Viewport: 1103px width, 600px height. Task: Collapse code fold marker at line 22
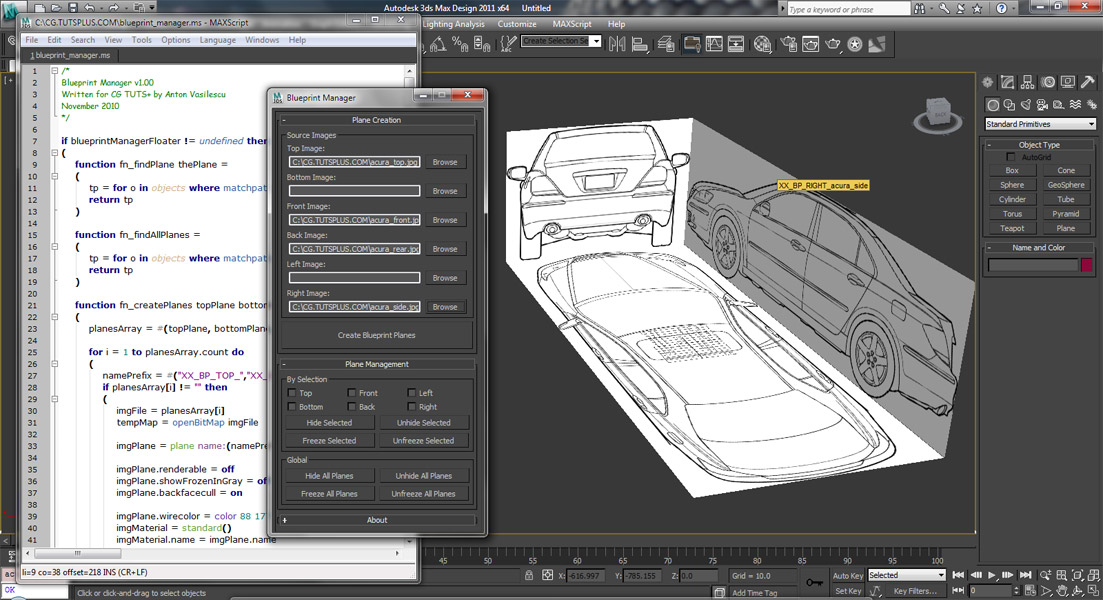pos(54,317)
